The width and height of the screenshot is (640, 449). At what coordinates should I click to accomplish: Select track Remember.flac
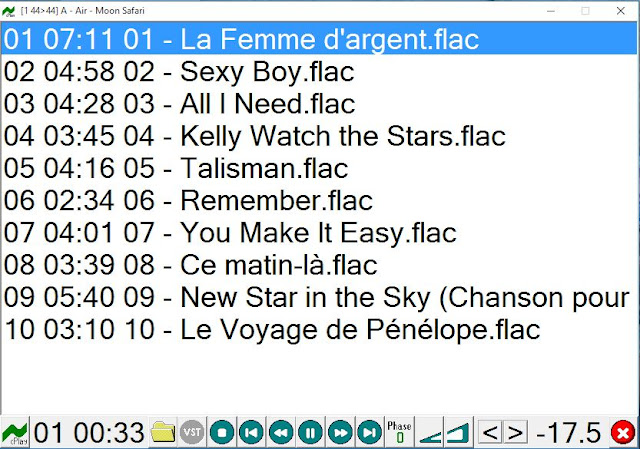click(319, 200)
